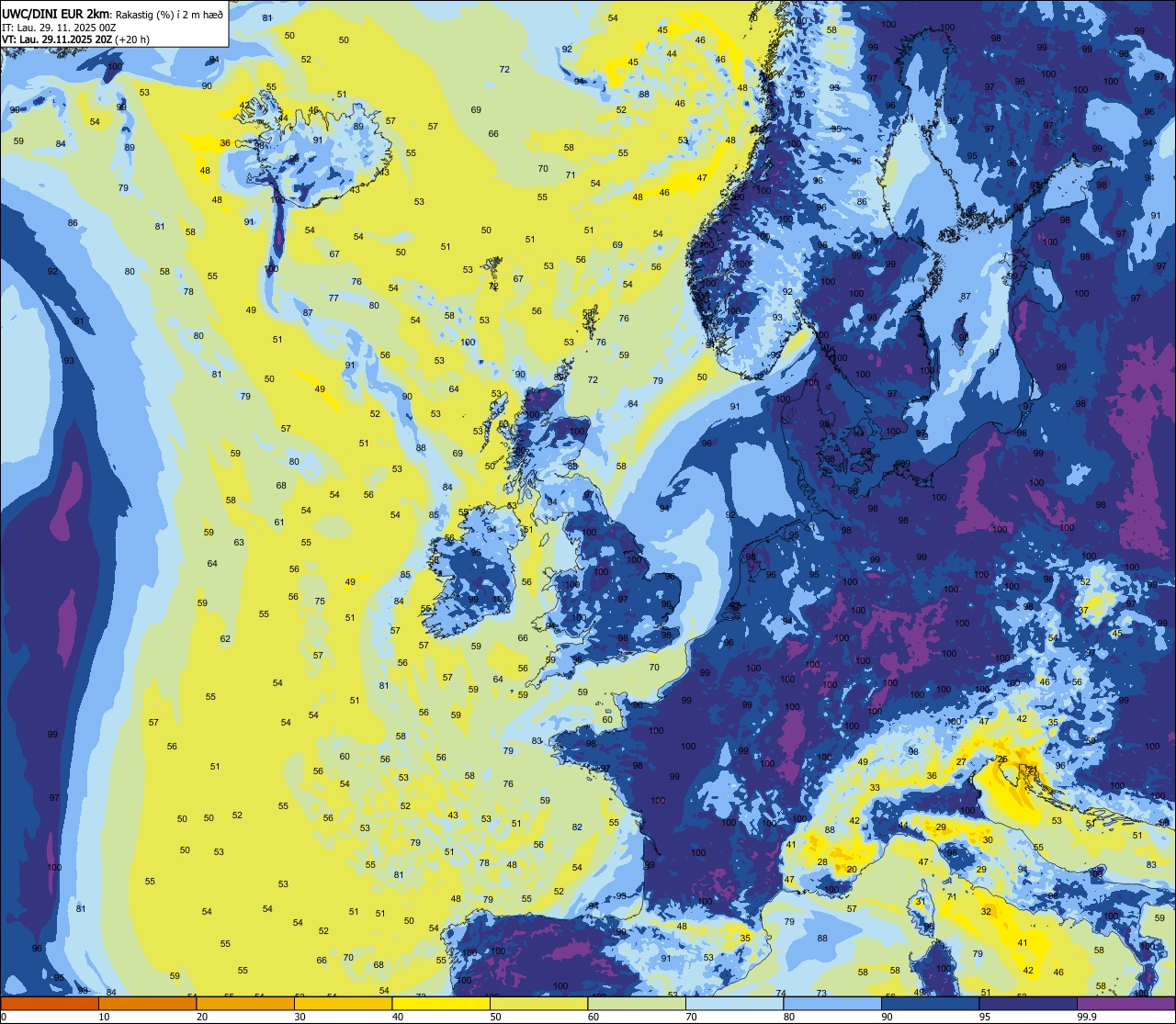Click the 40–50% bright yellow legend swatch
Screen dimensions: 1176x1024
441,1004
